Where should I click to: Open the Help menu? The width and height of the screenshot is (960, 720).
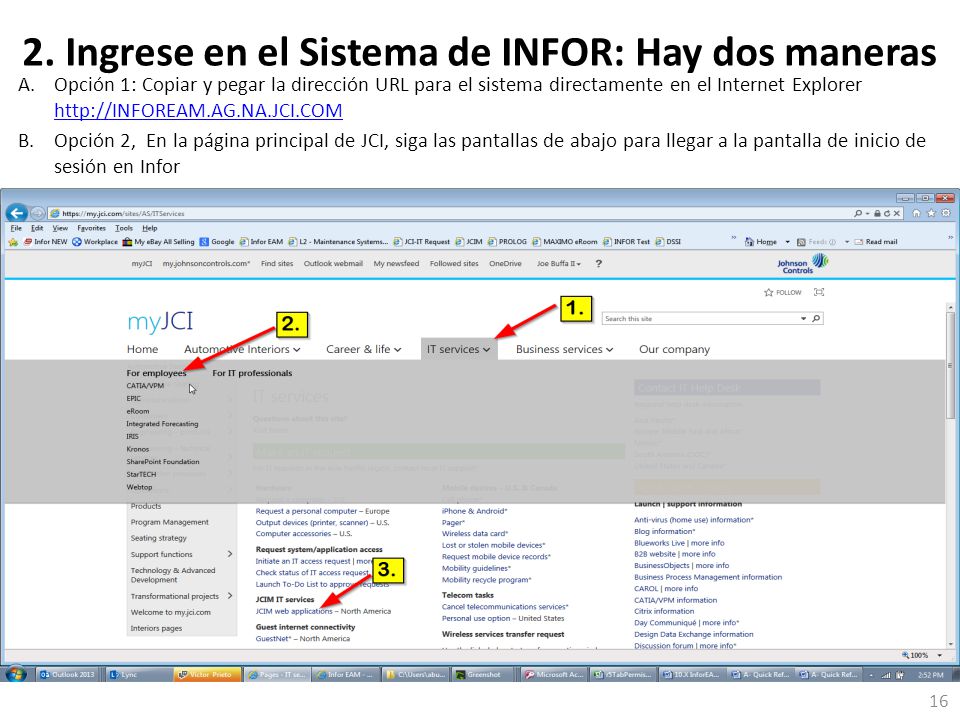(x=149, y=228)
